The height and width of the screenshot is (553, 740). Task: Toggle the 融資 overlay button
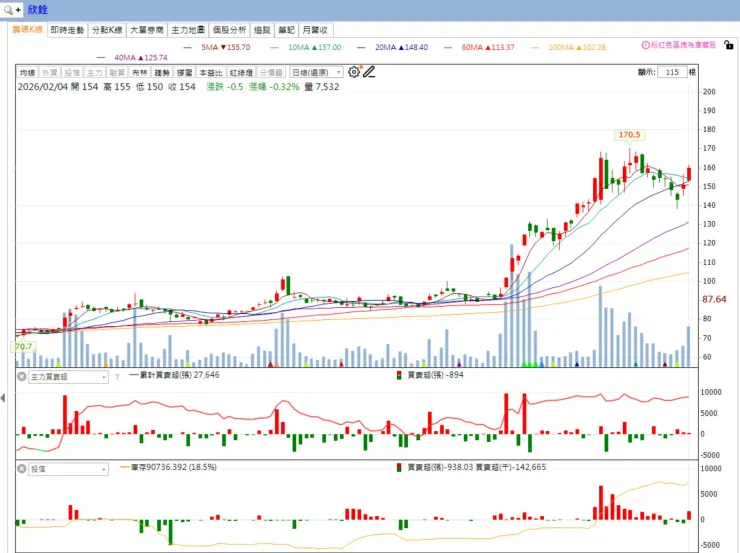[x=117, y=73]
